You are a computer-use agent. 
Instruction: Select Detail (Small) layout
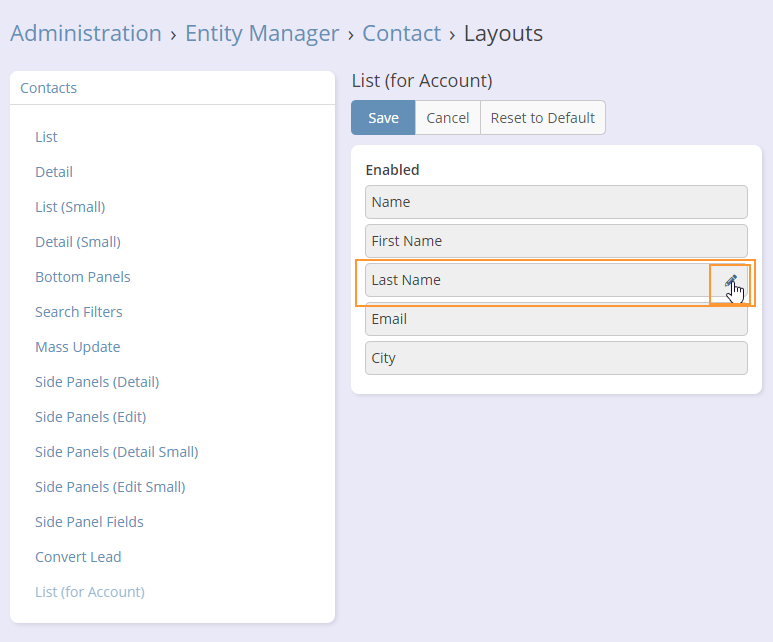click(x=78, y=242)
